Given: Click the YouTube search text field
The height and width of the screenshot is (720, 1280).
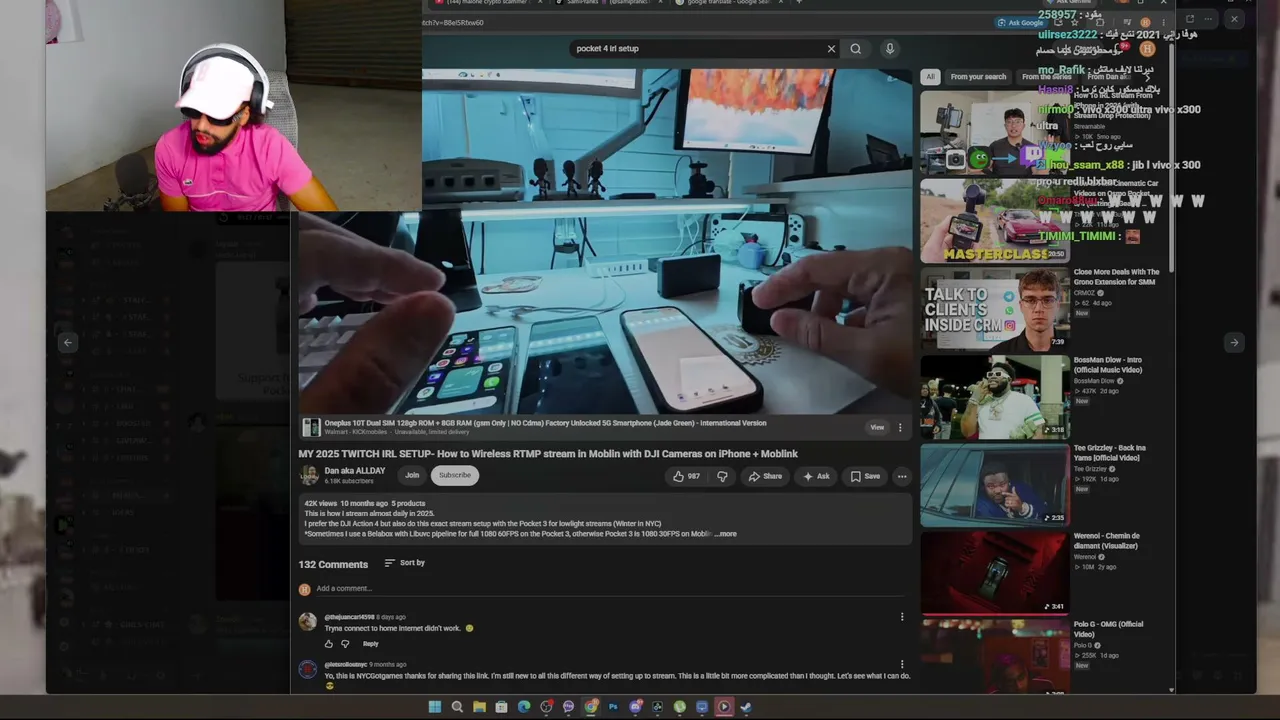Looking at the screenshot, I should (699, 48).
